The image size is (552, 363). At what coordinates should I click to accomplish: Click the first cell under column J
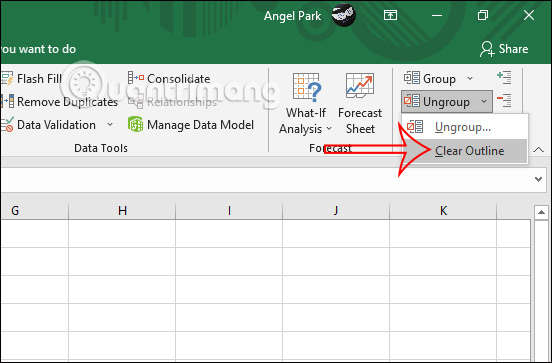pos(336,233)
